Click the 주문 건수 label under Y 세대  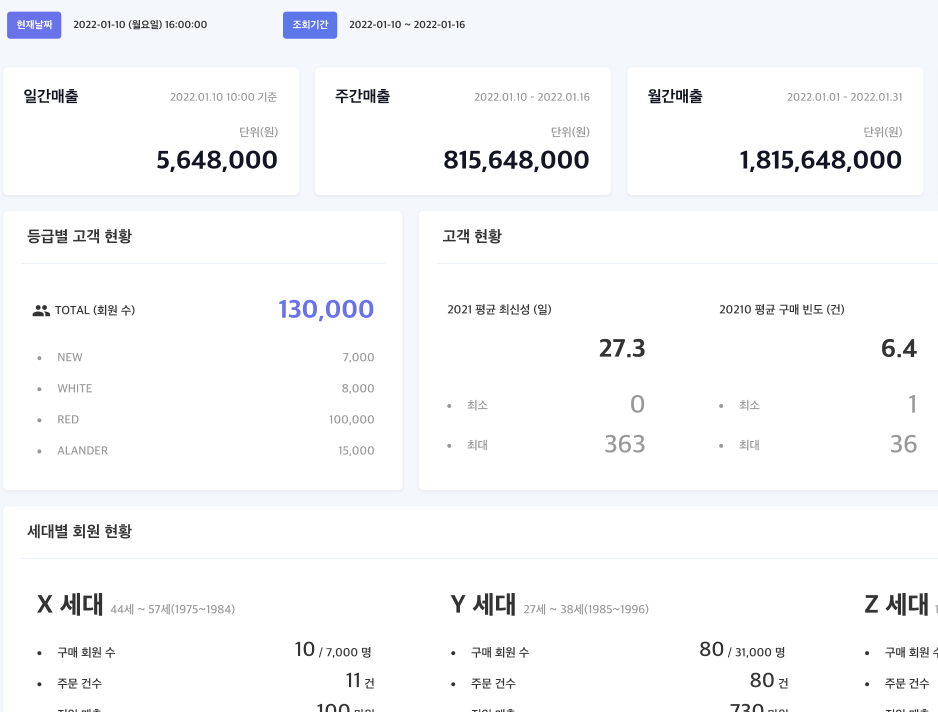(493, 683)
